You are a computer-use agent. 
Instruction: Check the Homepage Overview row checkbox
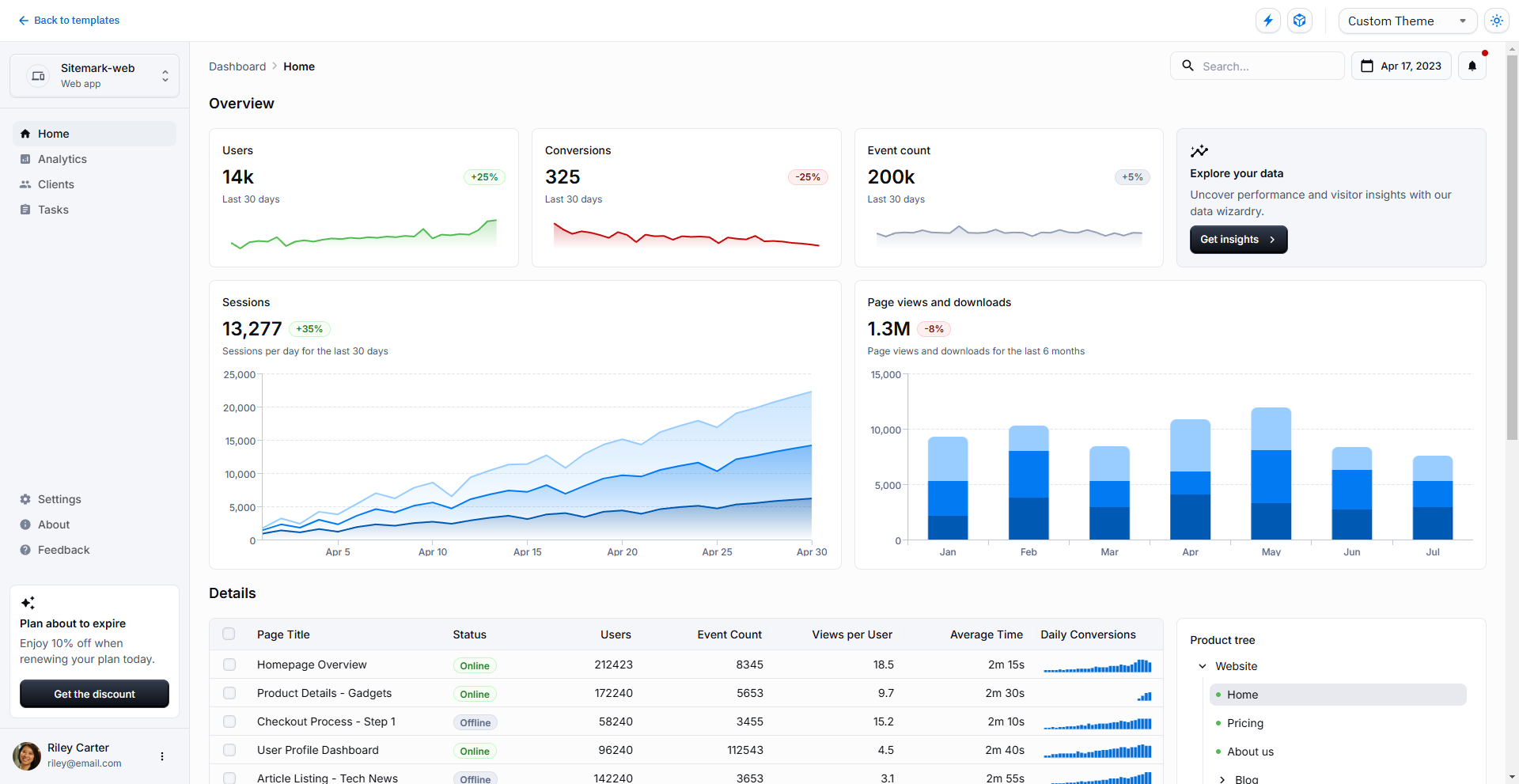(x=229, y=665)
